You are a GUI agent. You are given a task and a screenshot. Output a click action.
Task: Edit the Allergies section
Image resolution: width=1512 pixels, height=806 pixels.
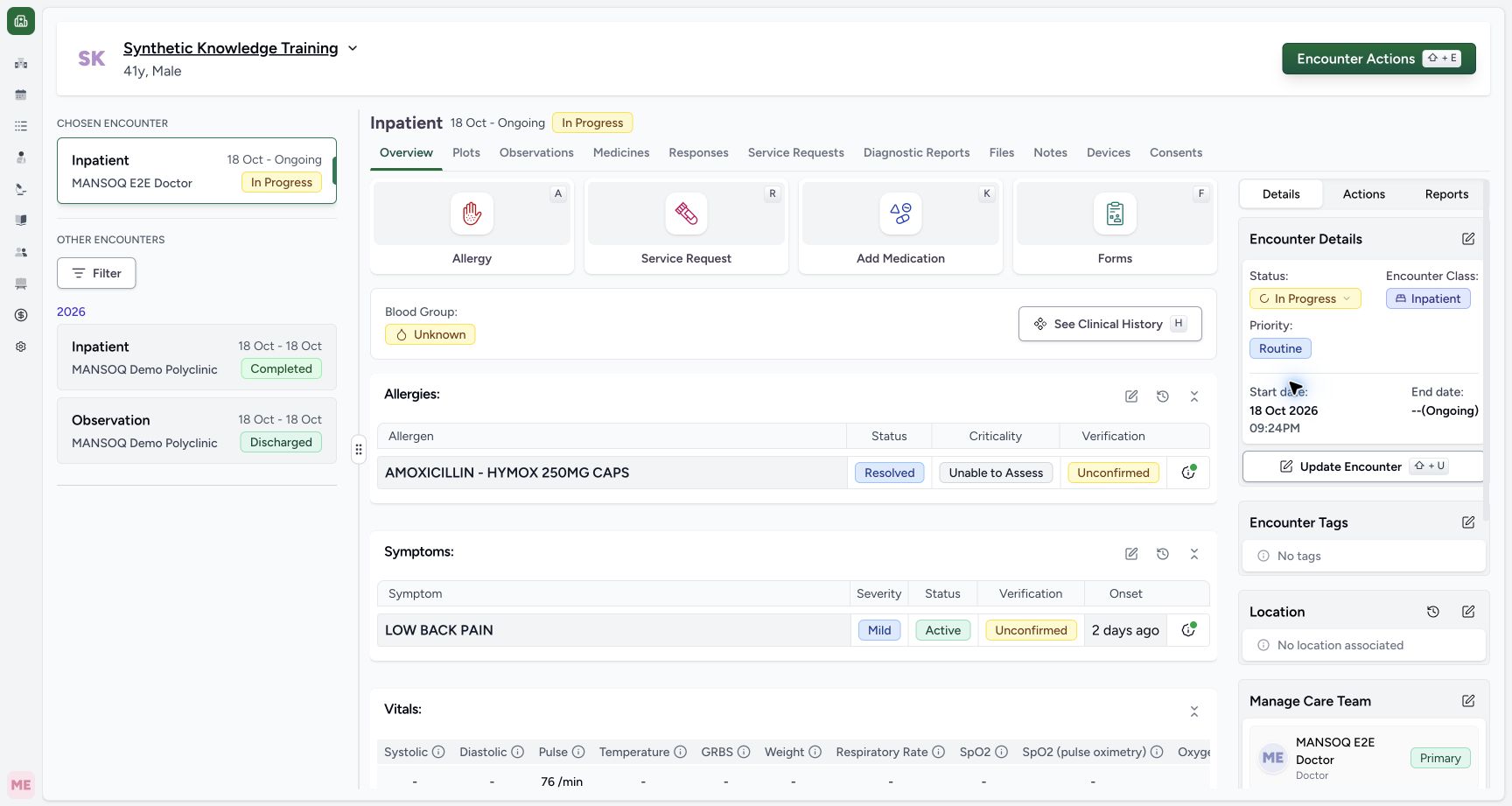1131,396
